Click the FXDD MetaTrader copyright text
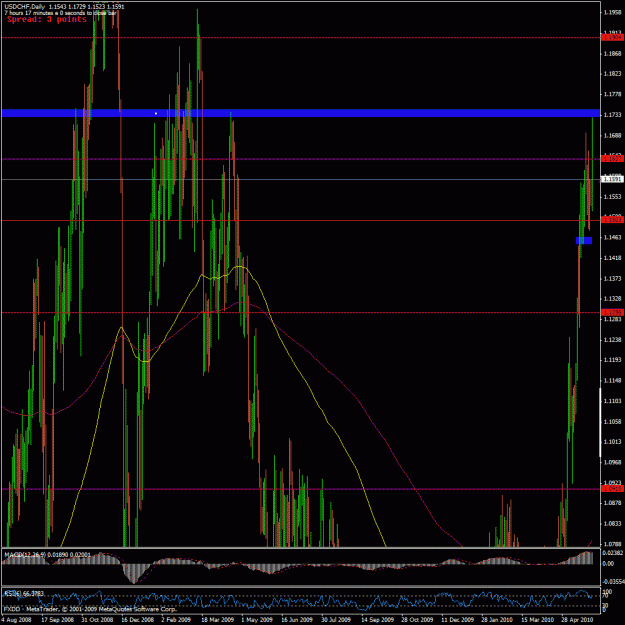625x625 pixels. point(90,609)
